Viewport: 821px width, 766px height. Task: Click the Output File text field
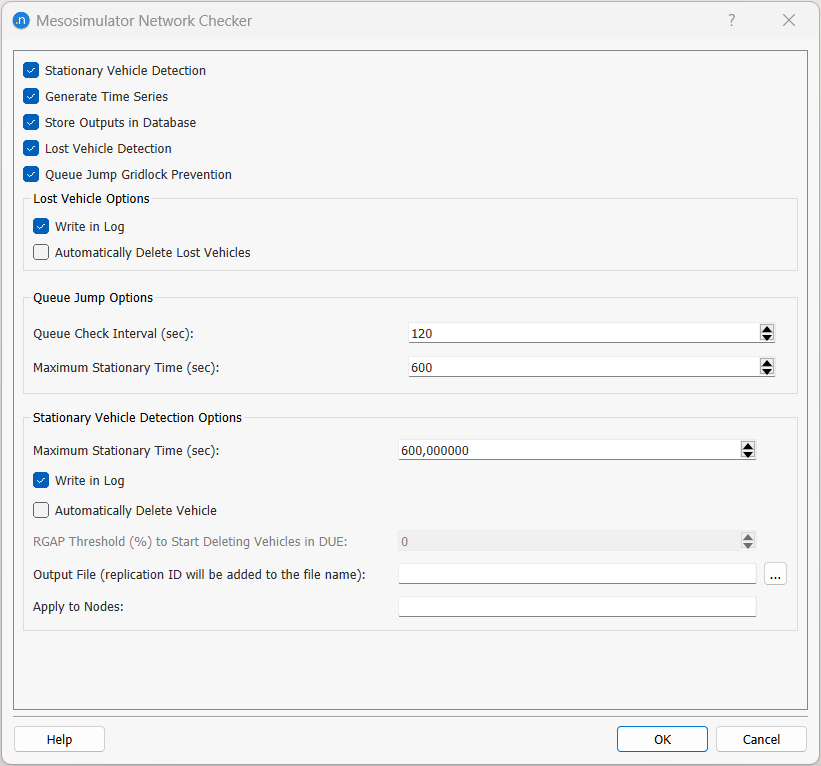coord(577,573)
